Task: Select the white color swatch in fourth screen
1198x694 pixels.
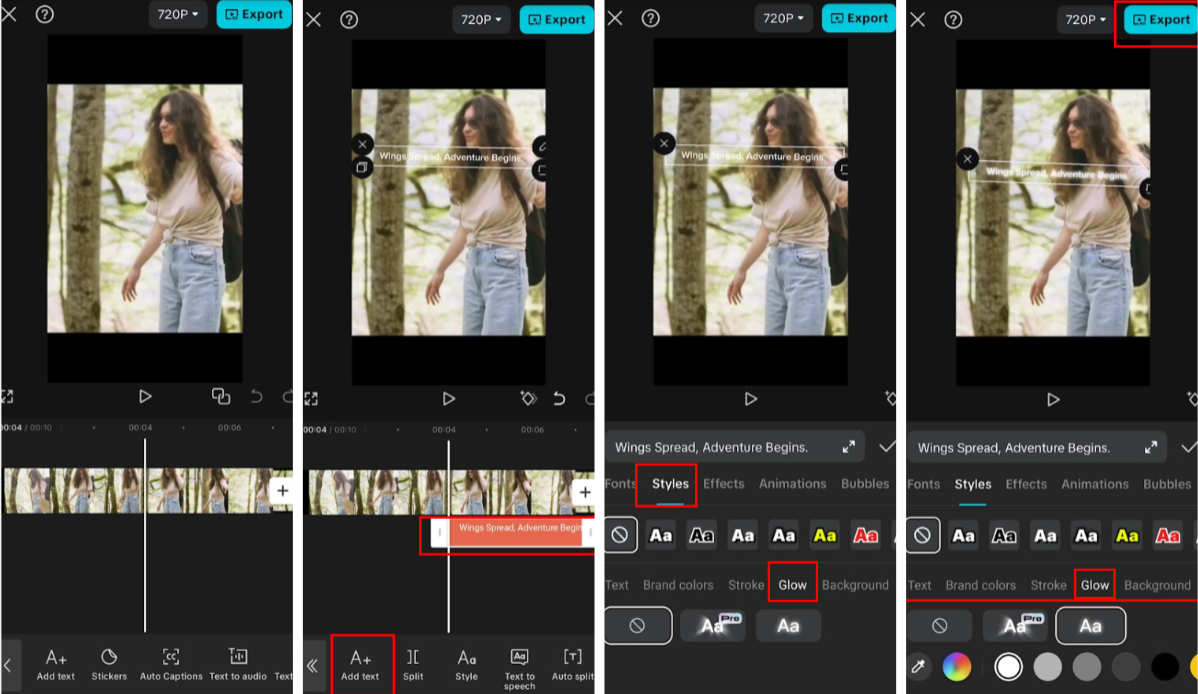Action: point(1009,666)
